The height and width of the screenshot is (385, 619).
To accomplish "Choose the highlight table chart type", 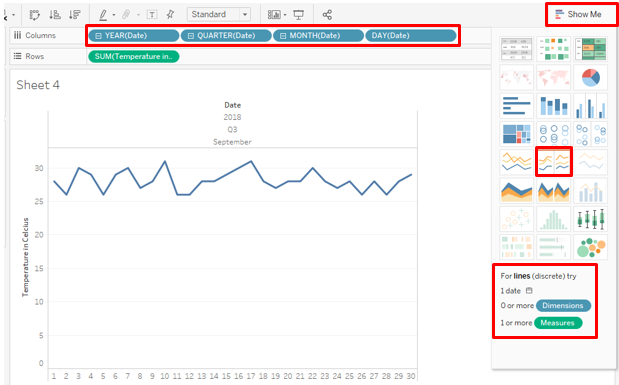I will [x=591, y=49].
